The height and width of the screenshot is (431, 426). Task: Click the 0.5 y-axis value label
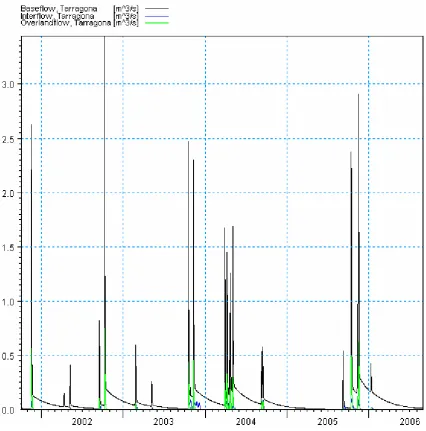pos(8,356)
